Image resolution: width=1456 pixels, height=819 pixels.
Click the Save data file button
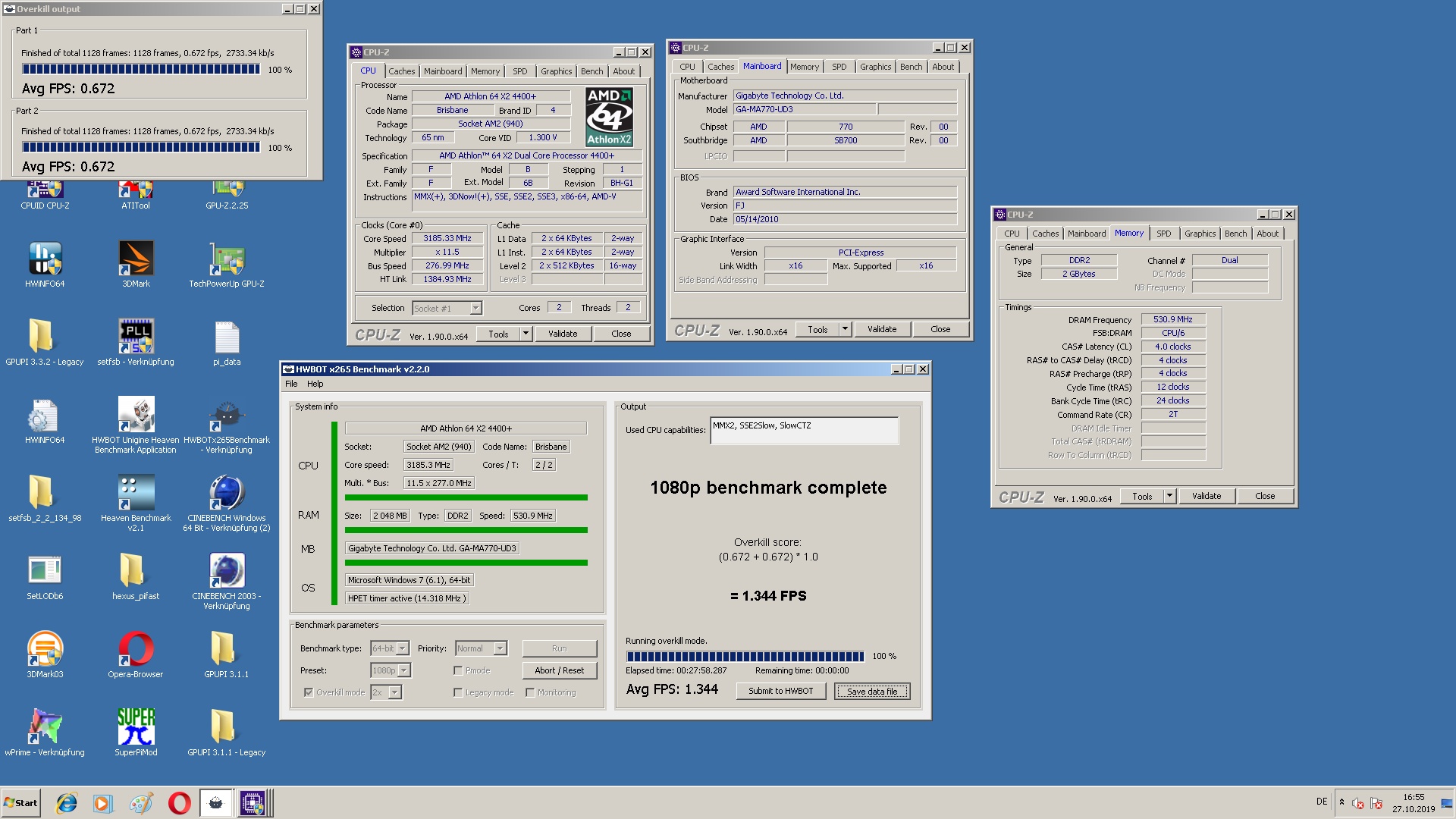pyautogui.click(x=872, y=691)
